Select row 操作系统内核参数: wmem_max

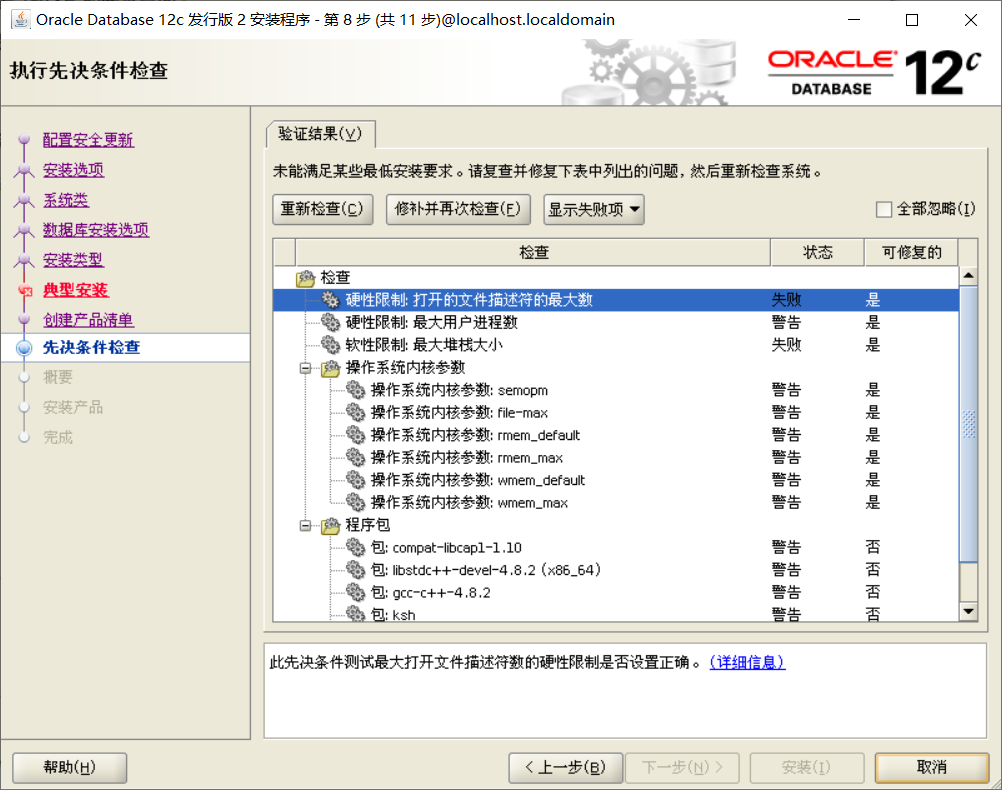[616, 502]
